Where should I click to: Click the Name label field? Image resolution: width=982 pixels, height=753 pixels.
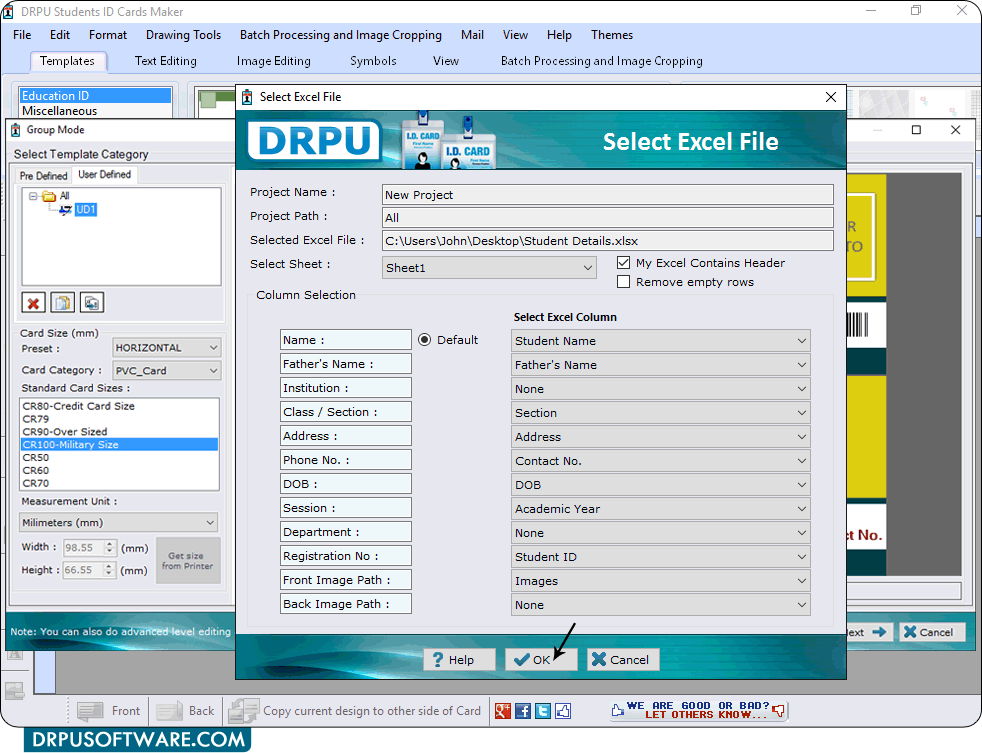346,340
